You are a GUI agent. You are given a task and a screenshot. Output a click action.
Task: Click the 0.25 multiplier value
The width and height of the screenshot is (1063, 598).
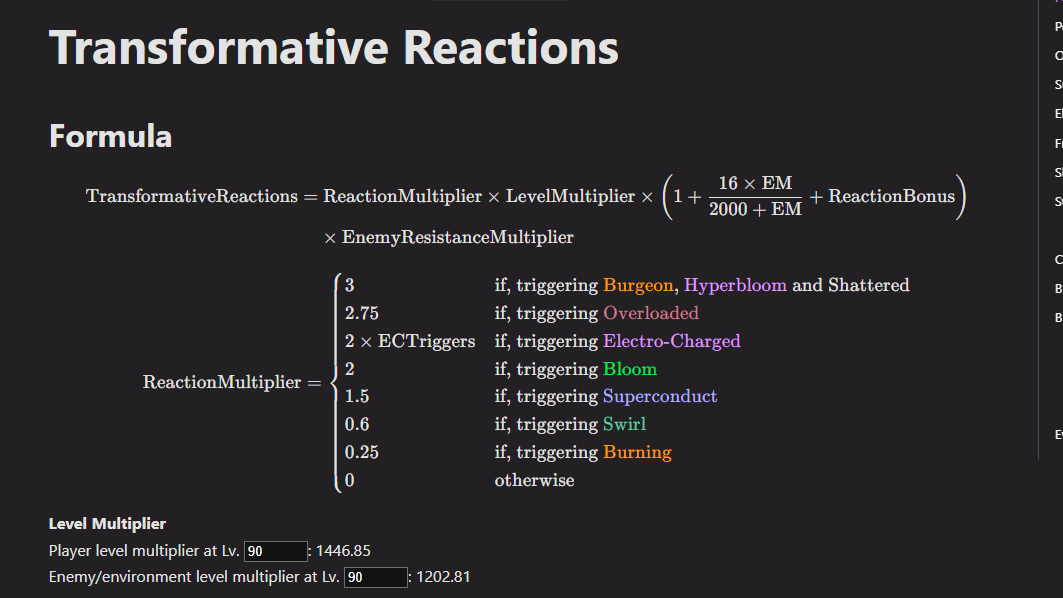pos(361,452)
